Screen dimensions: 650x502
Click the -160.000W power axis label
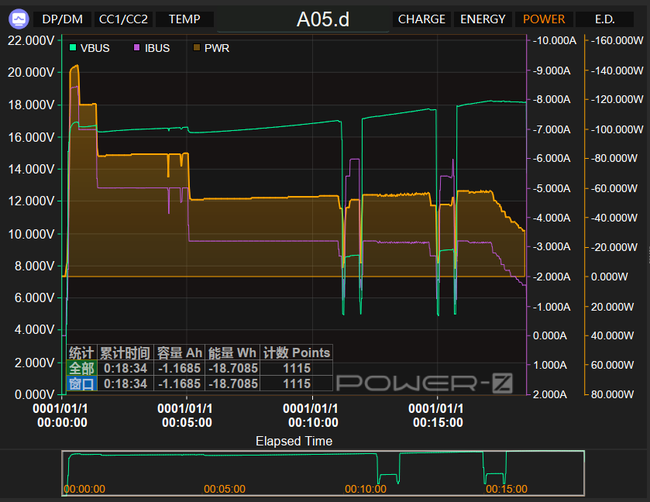pos(617,40)
